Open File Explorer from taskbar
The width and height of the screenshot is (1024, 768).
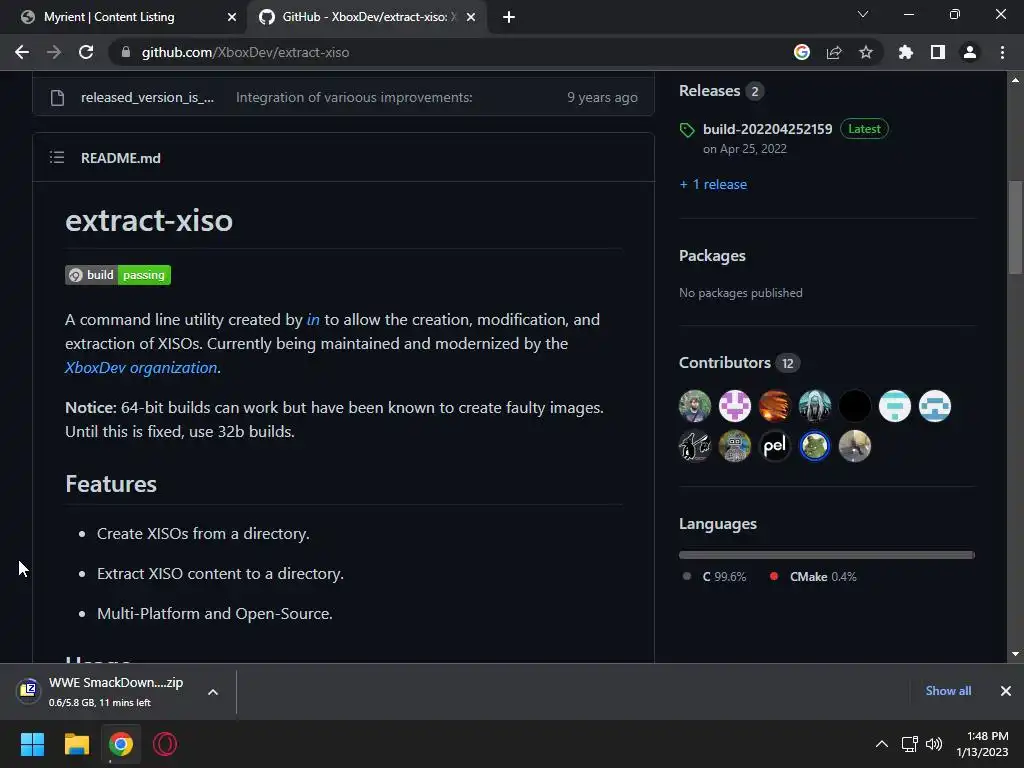click(76, 744)
